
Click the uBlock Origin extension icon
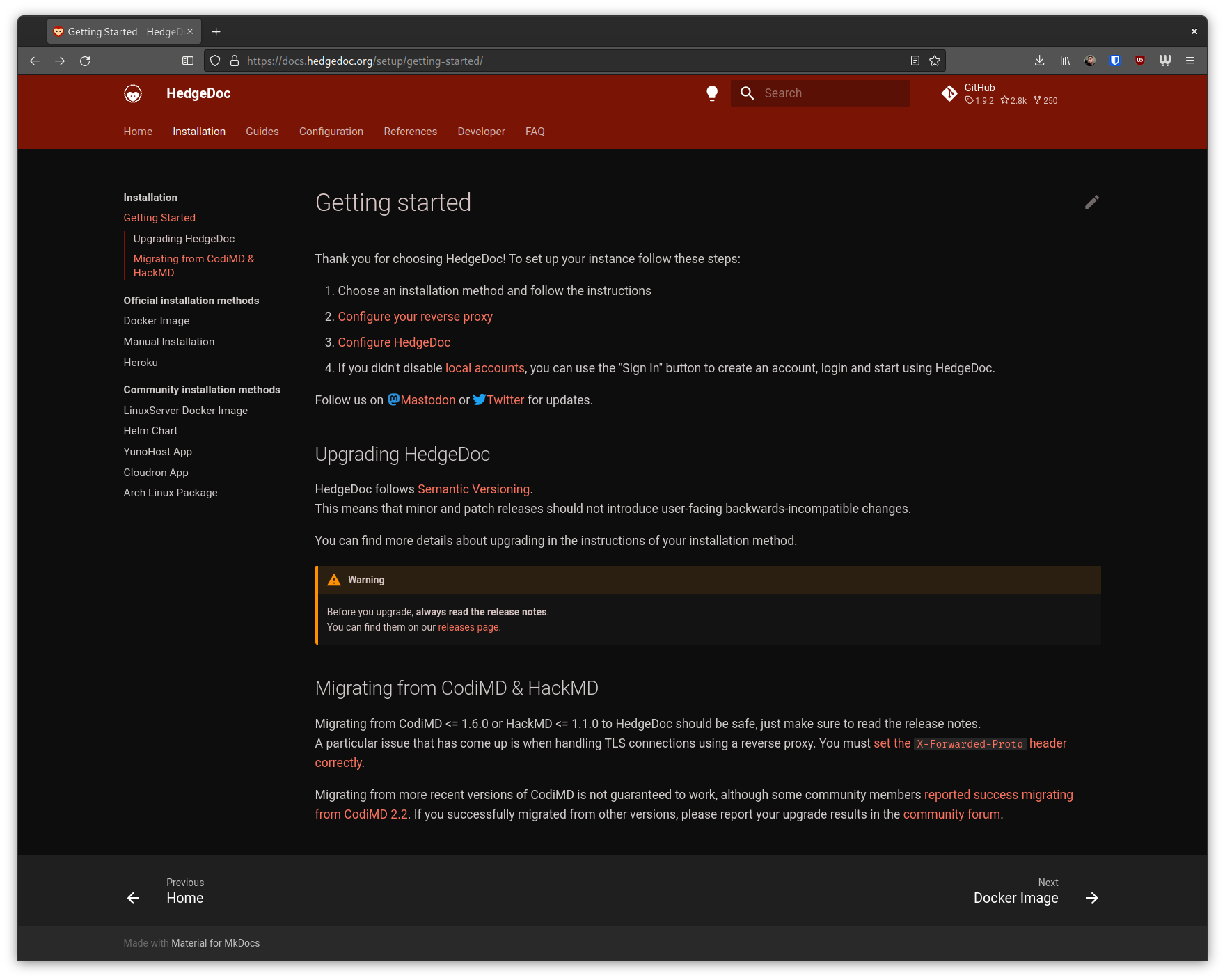(1140, 61)
